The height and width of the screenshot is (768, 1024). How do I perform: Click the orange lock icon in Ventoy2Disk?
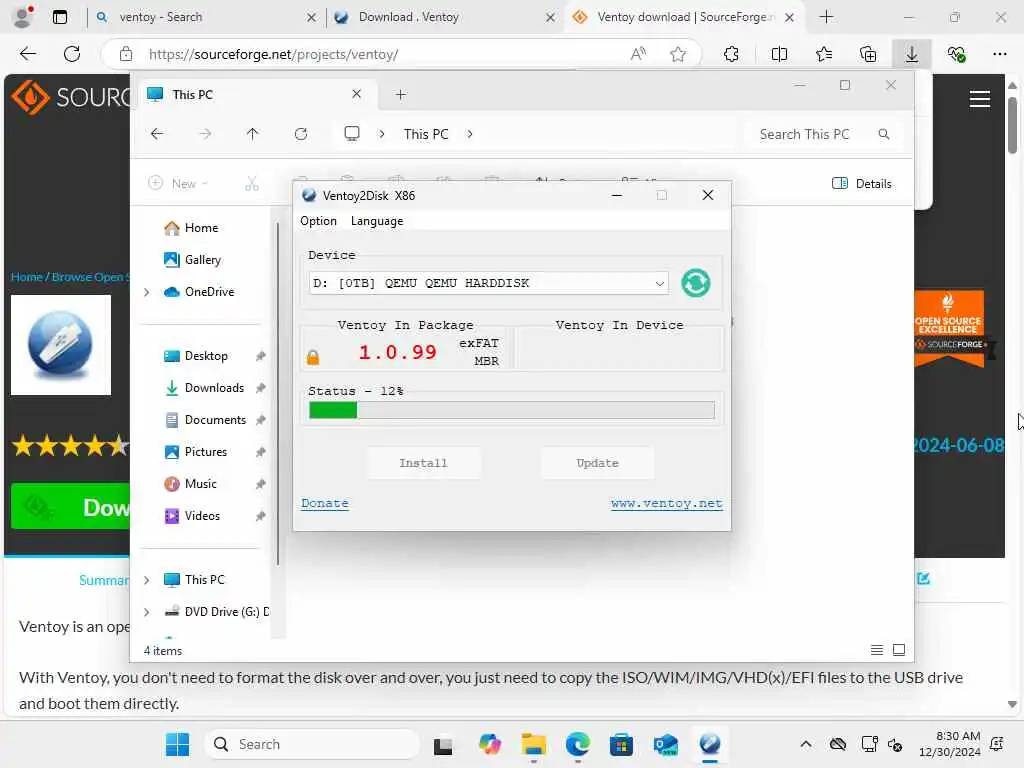click(x=313, y=357)
